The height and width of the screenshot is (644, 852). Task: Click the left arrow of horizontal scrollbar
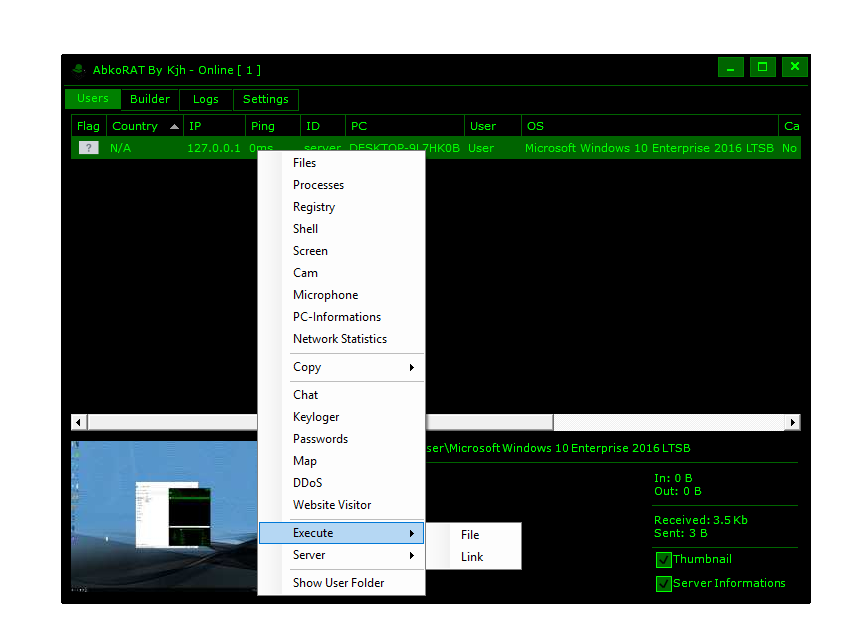pyautogui.click(x=79, y=422)
